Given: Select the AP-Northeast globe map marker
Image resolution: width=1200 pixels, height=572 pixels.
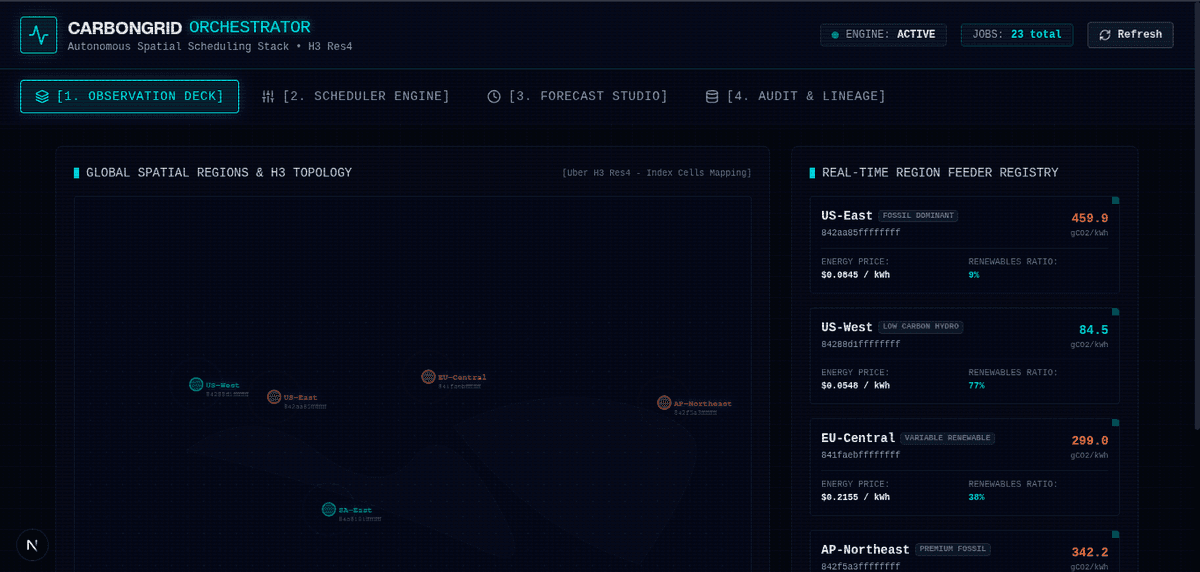Looking at the screenshot, I should click(664, 403).
